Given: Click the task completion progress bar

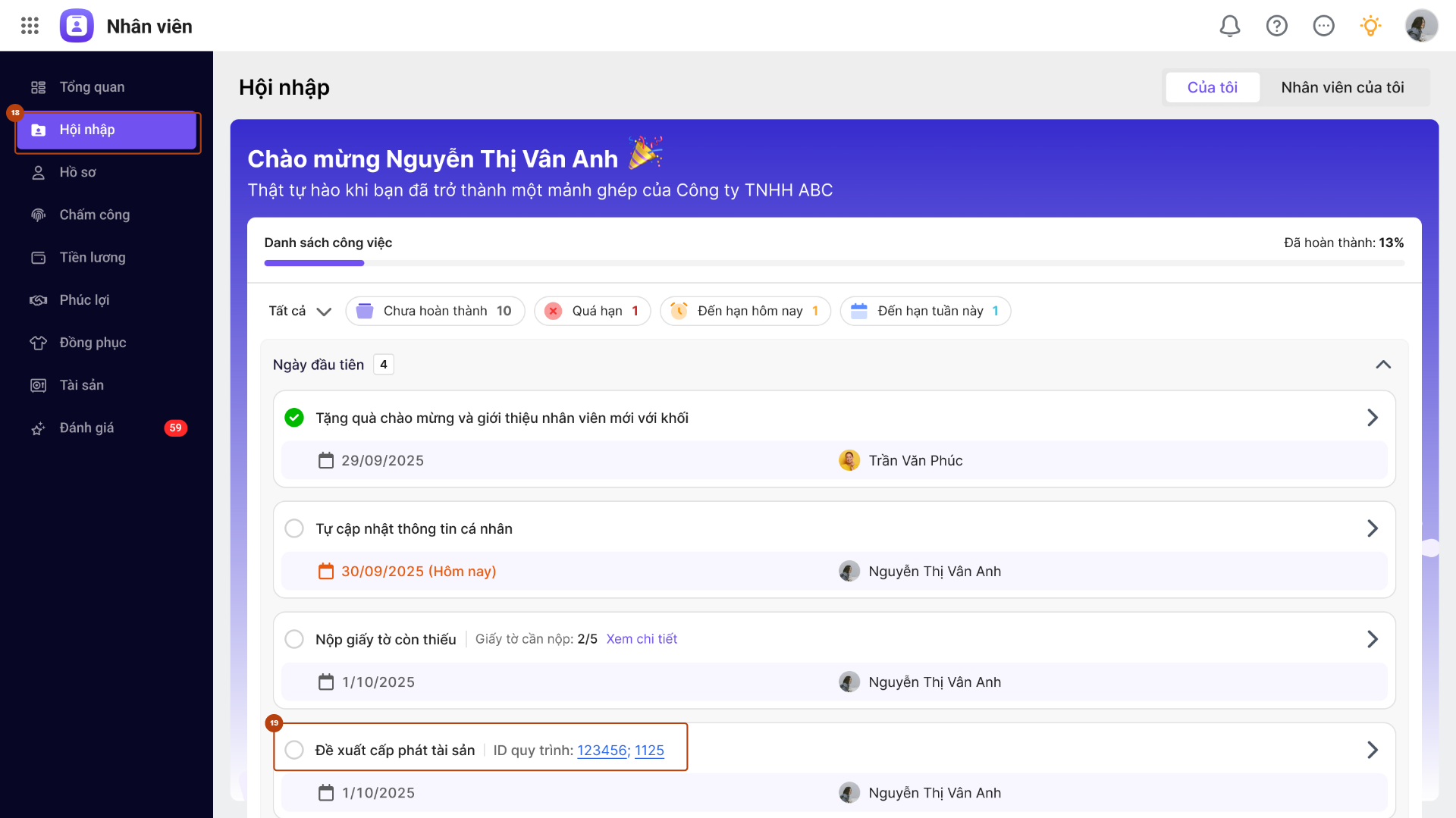Looking at the screenshot, I should [x=833, y=263].
